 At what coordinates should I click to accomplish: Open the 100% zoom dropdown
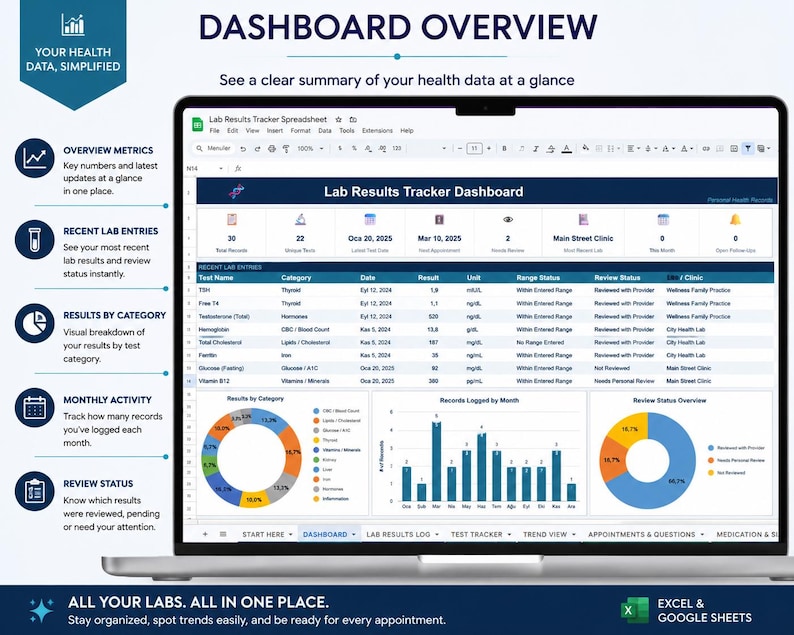click(x=310, y=148)
